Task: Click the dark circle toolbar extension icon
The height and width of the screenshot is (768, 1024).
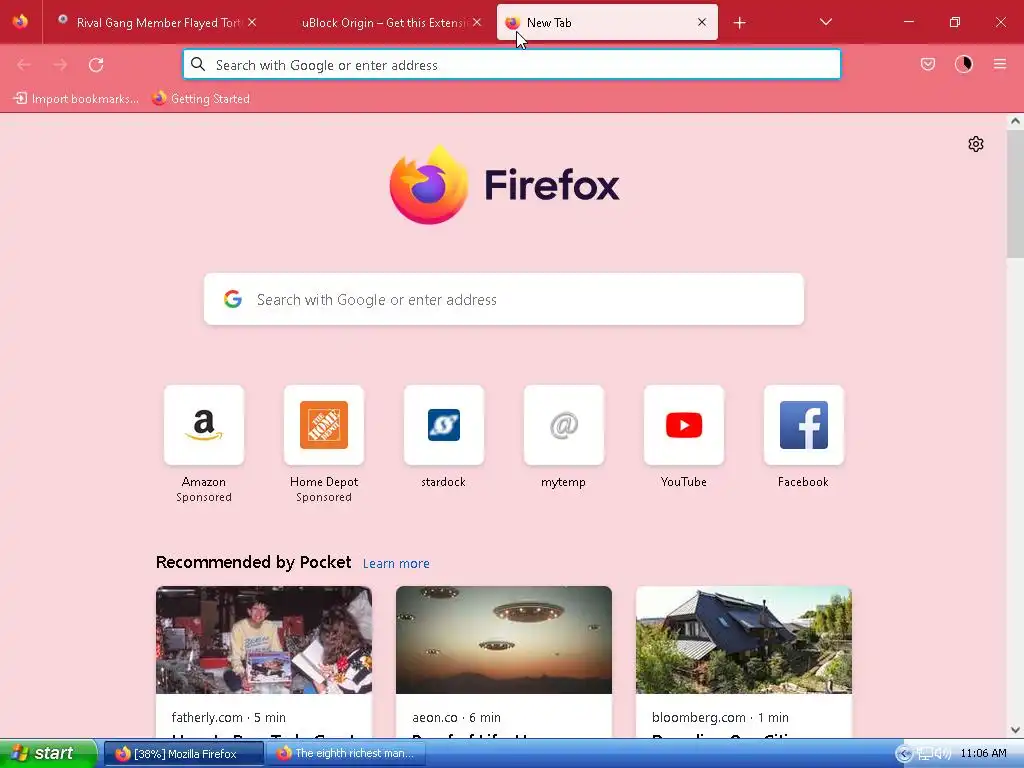Action: [963, 64]
